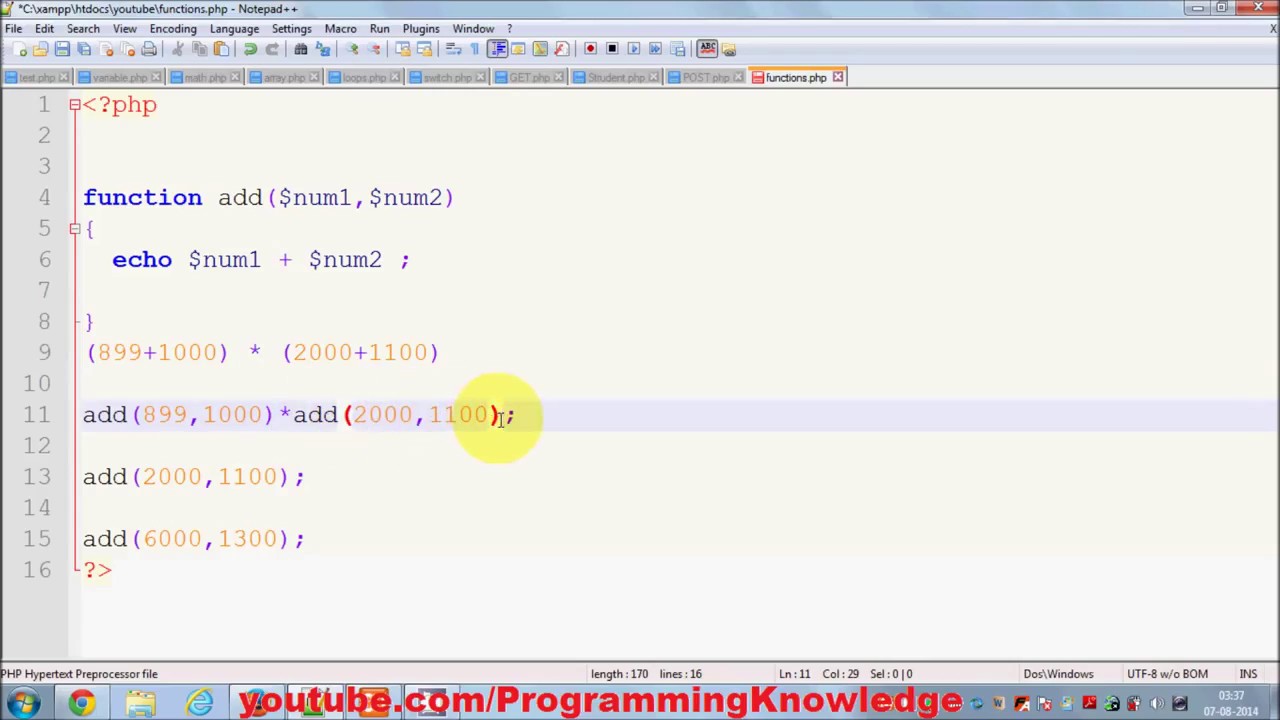Open the Language menu
The height and width of the screenshot is (720, 1280).
pyautogui.click(x=234, y=28)
